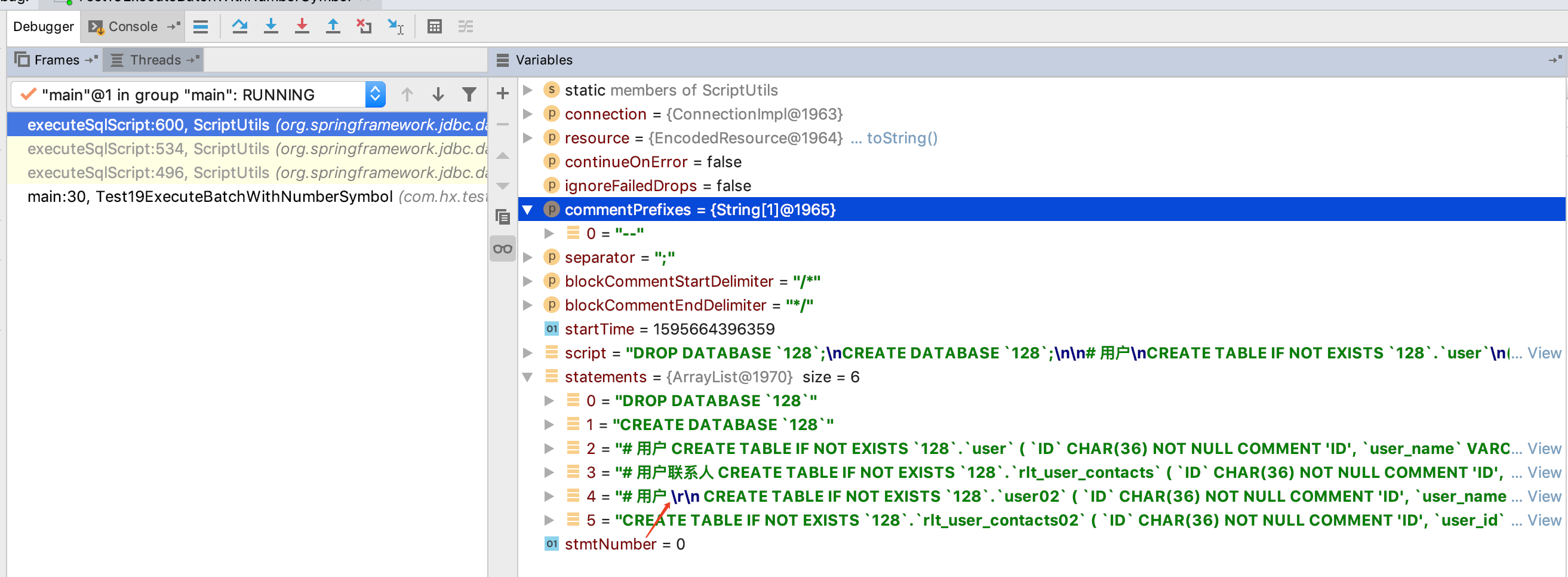
Task: Click the Threads tab pin arrow
Action: coord(193,60)
